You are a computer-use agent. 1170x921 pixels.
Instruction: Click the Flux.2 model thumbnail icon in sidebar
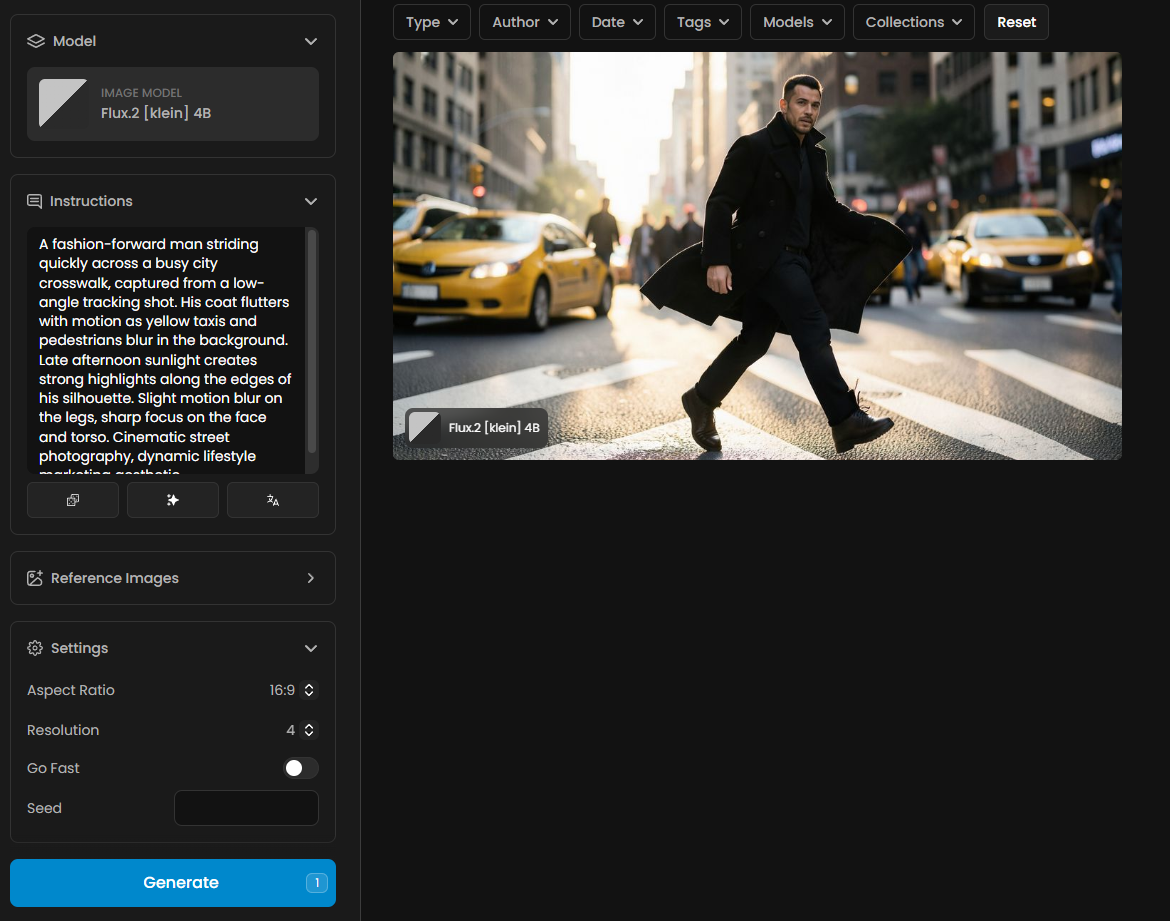tap(63, 103)
